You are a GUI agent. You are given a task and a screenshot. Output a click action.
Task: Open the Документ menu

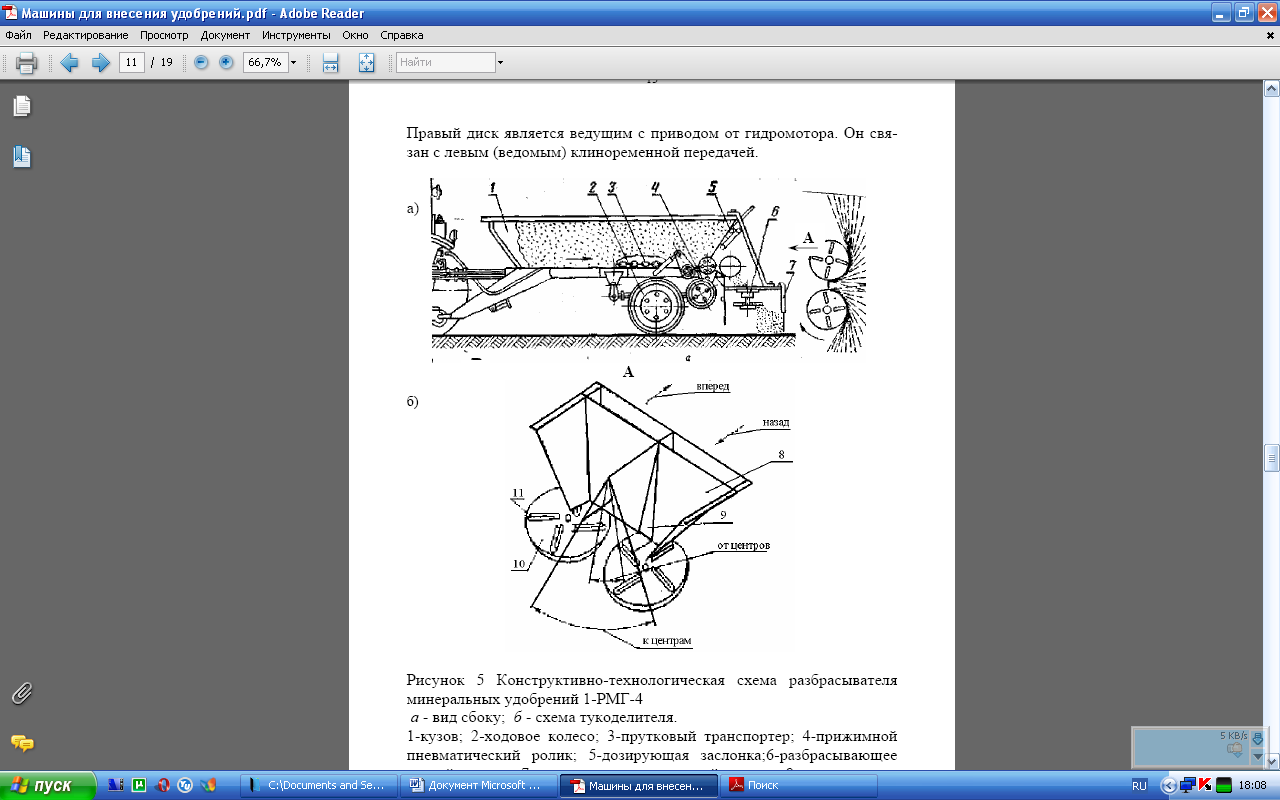pos(225,35)
